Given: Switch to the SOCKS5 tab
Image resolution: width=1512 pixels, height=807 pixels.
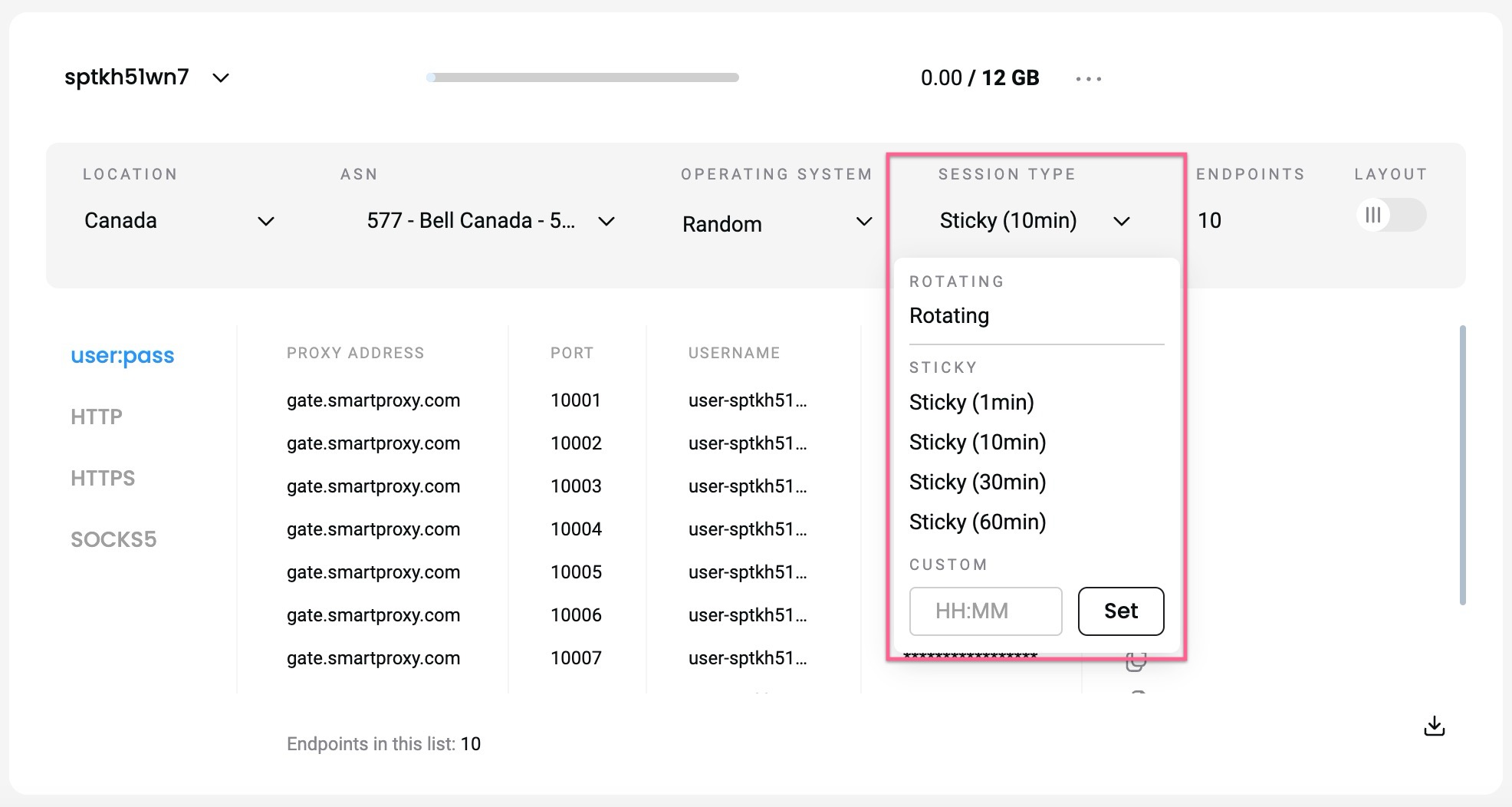Looking at the screenshot, I should (113, 539).
